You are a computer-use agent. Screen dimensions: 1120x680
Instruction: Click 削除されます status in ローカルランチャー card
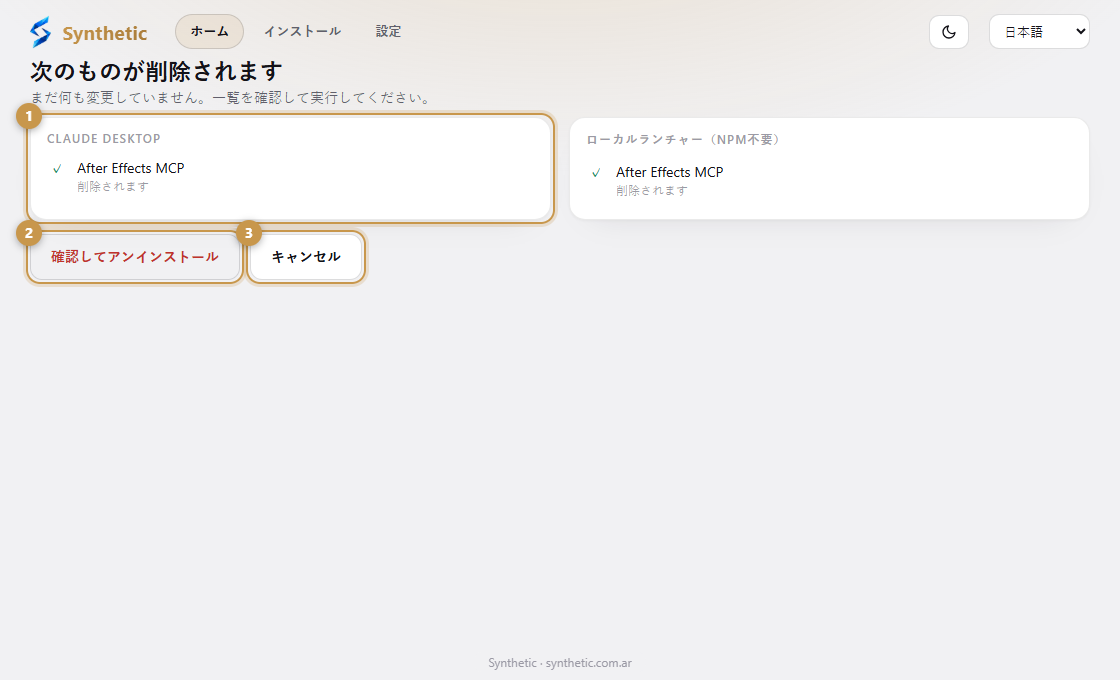(652, 191)
